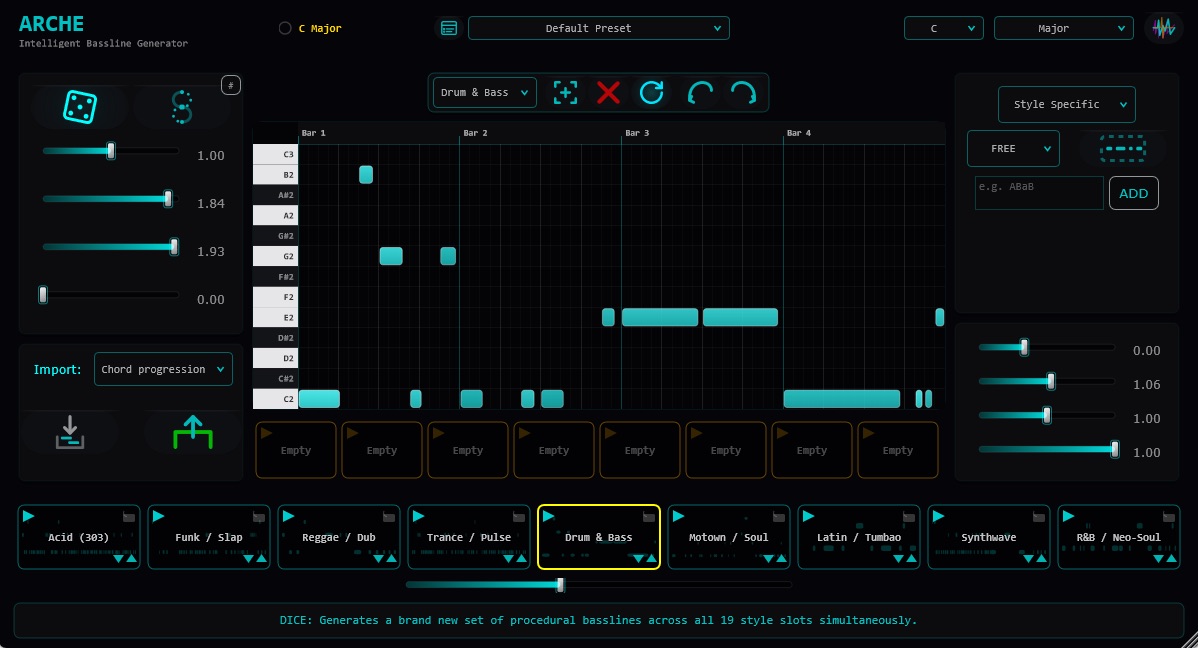Image resolution: width=1198 pixels, height=648 pixels.
Task: Click the Bar 2 timeline label
Action: (475, 133)
